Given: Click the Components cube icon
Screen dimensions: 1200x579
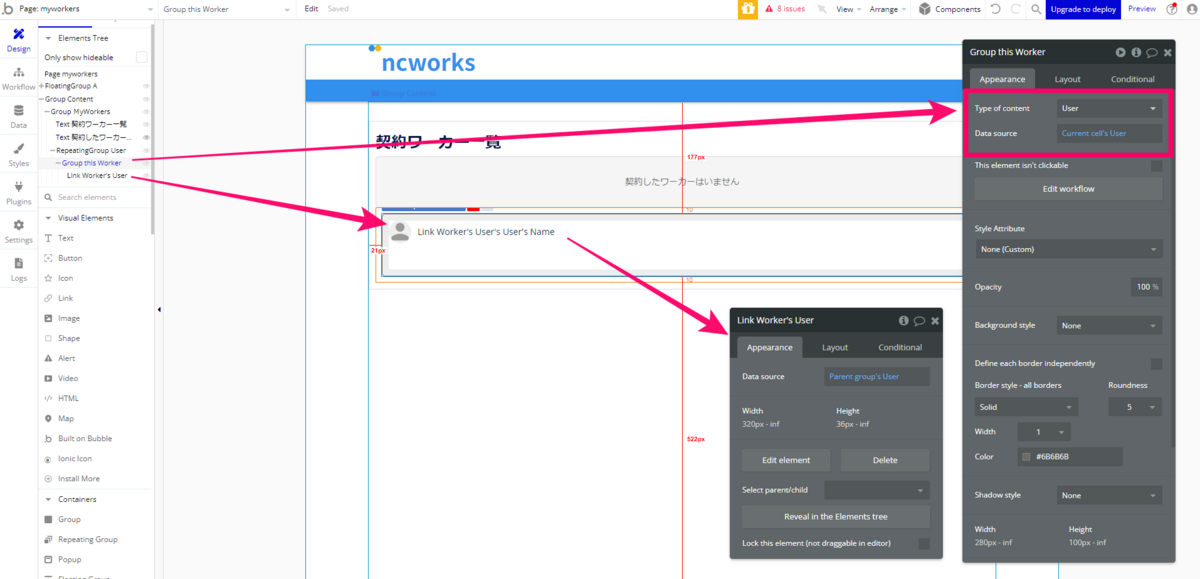Looking at the screenshot, I should point(925,9).
